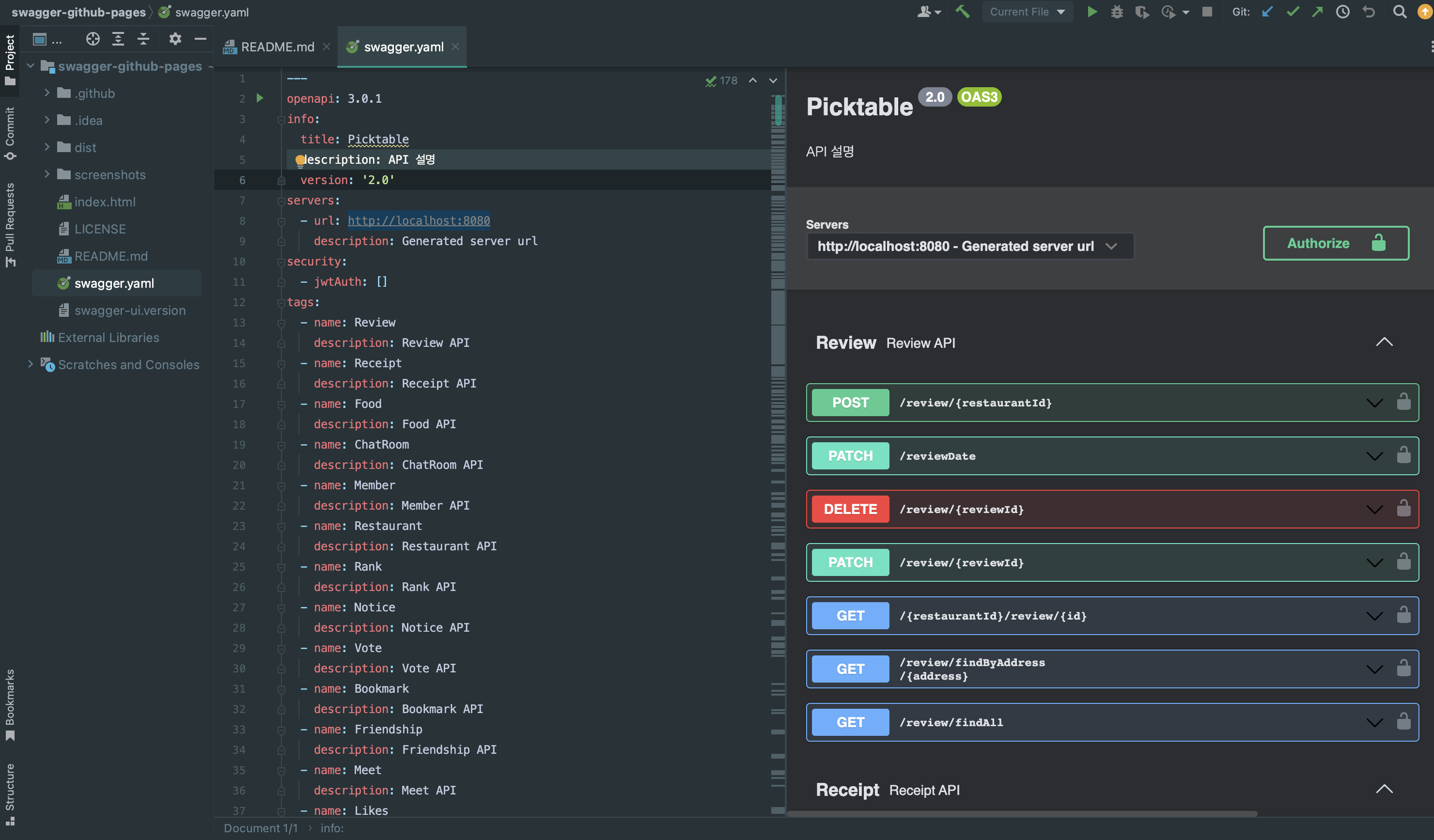The height and width of the screenshot is (840, 1434).
Task: Click the Authorize button
Action: tap(1336, 244)
